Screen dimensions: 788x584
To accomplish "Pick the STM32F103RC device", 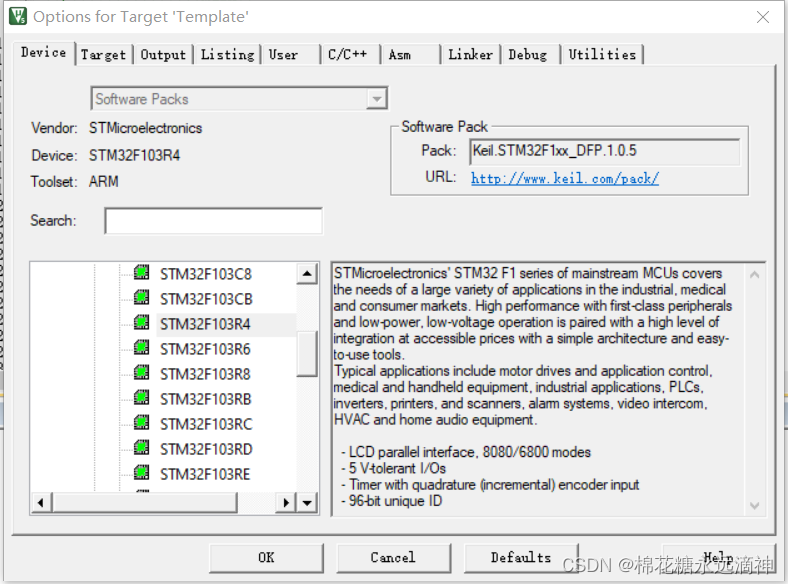I will pos(206,425).
